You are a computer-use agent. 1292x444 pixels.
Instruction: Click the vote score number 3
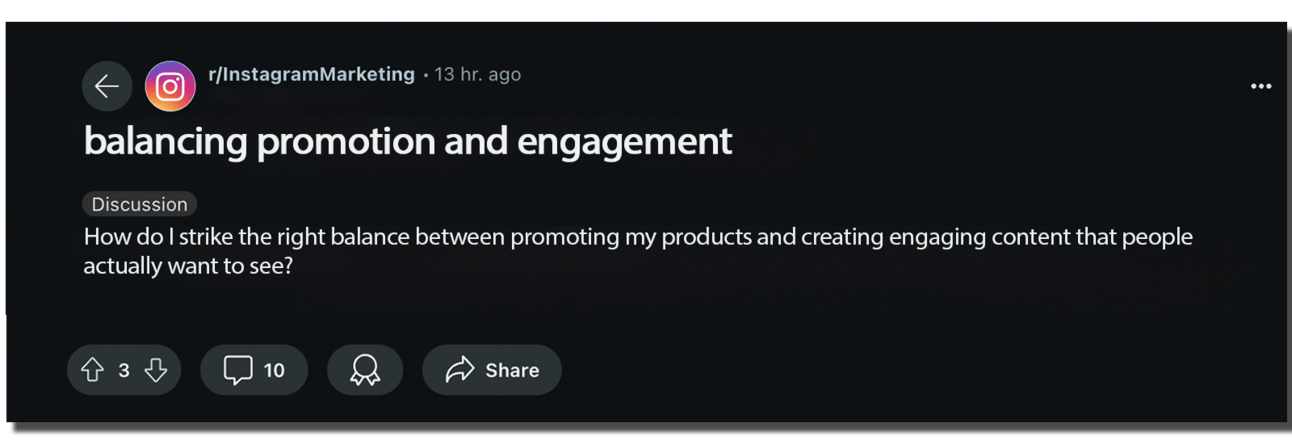point(124,371)
